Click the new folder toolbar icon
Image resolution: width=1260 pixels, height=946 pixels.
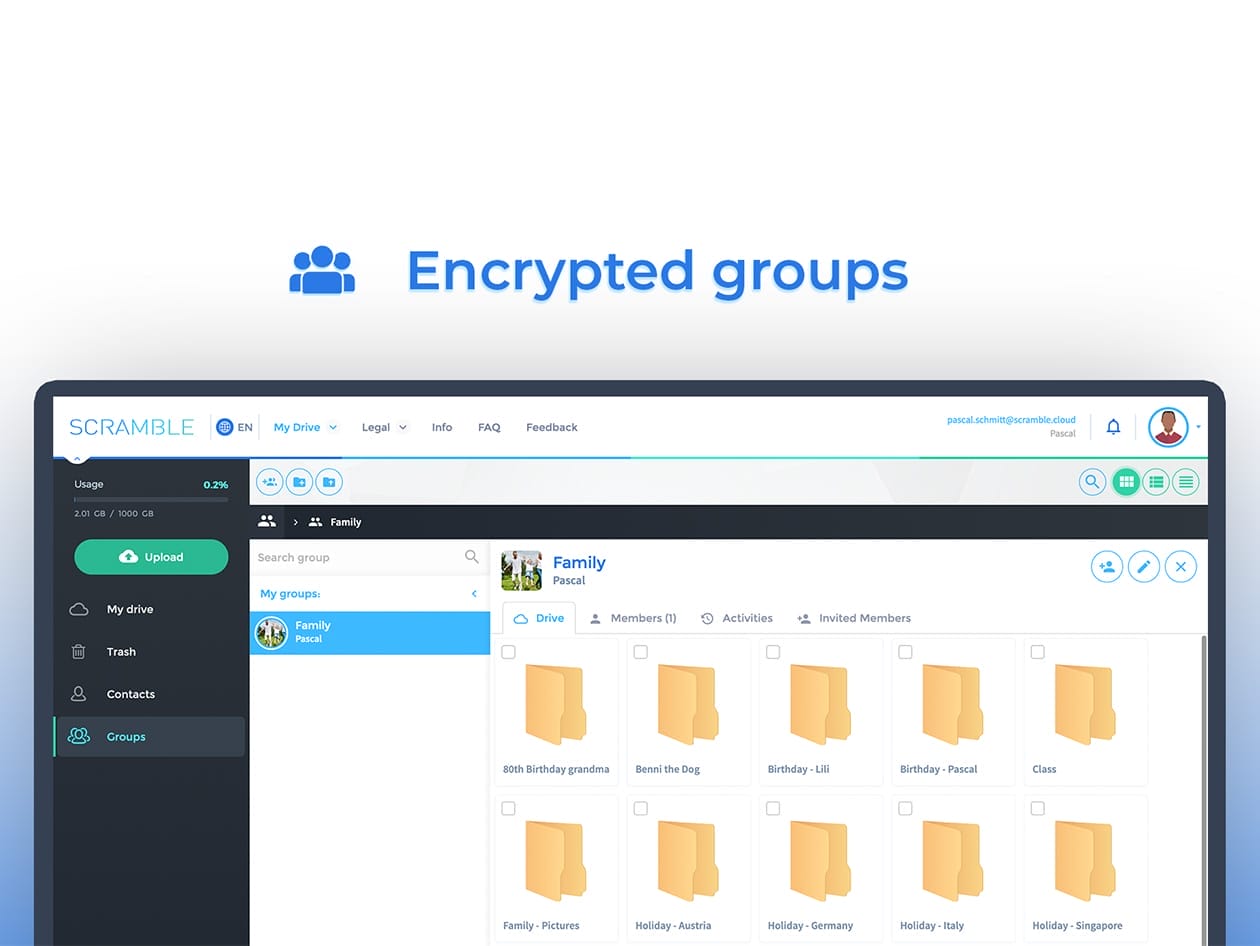299,482
